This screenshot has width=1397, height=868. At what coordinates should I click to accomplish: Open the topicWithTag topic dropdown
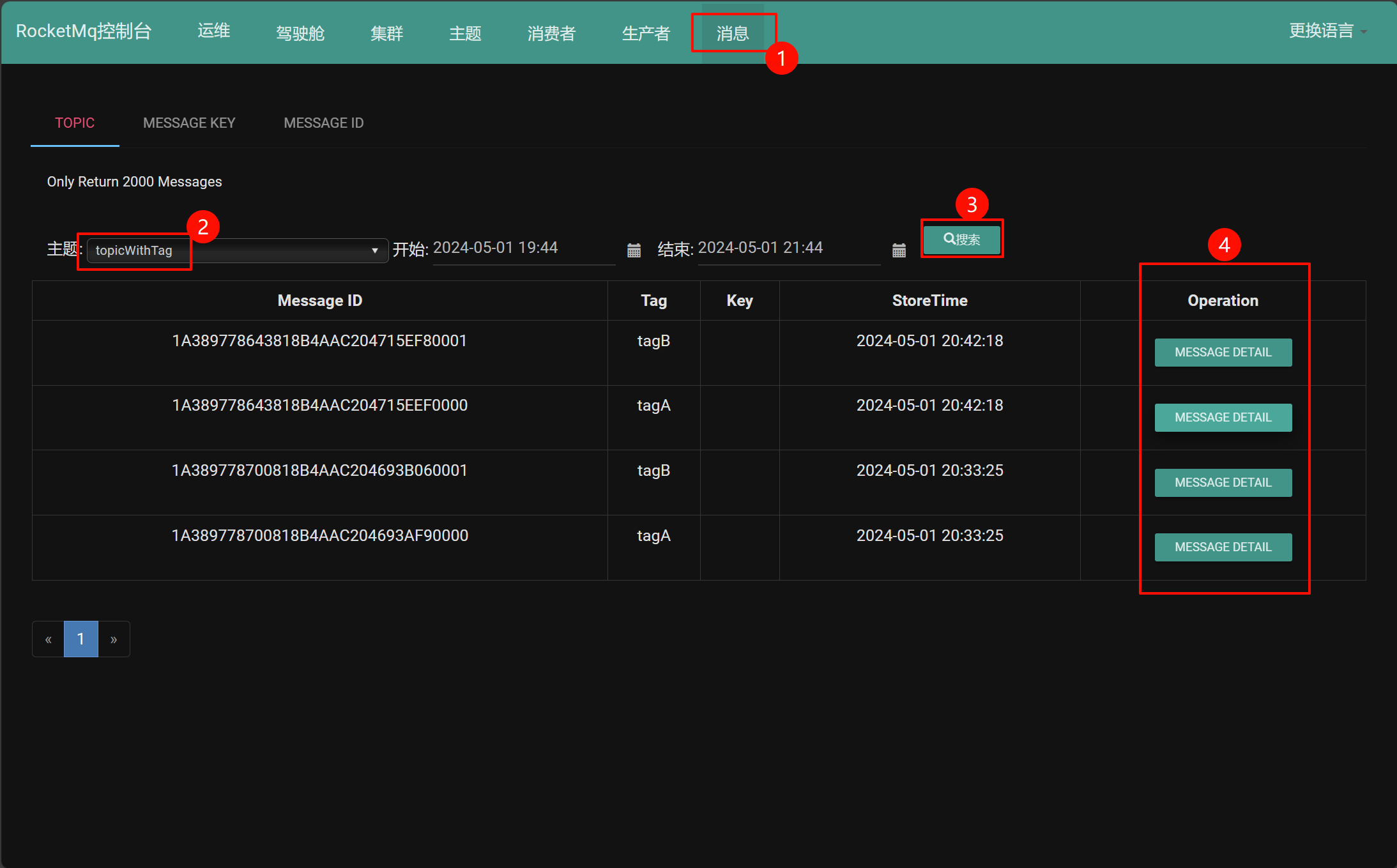[x=237, y=250]
